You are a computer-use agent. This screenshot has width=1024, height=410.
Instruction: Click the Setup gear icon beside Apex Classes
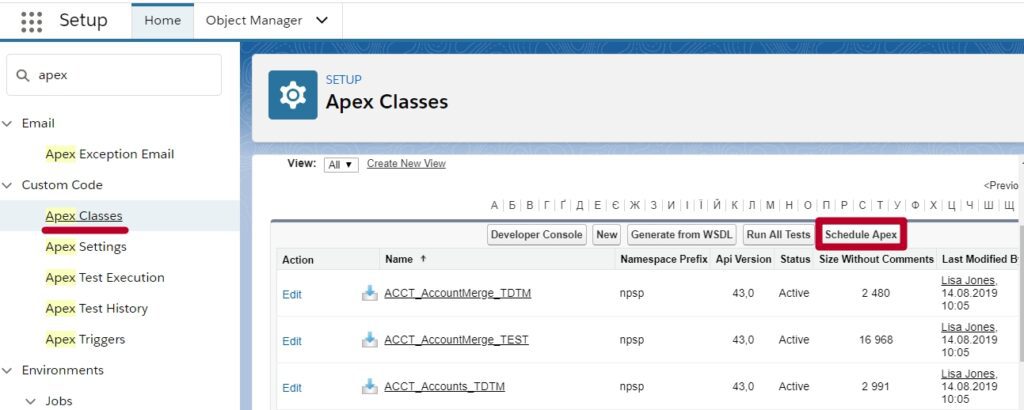tap(293, 95)
